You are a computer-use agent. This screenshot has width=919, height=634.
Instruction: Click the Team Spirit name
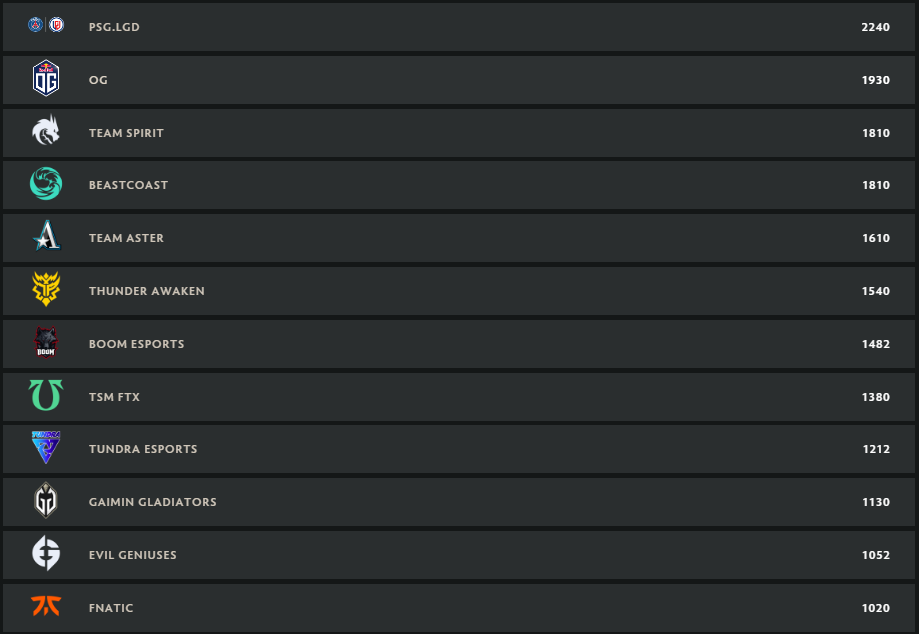point(126,133)
